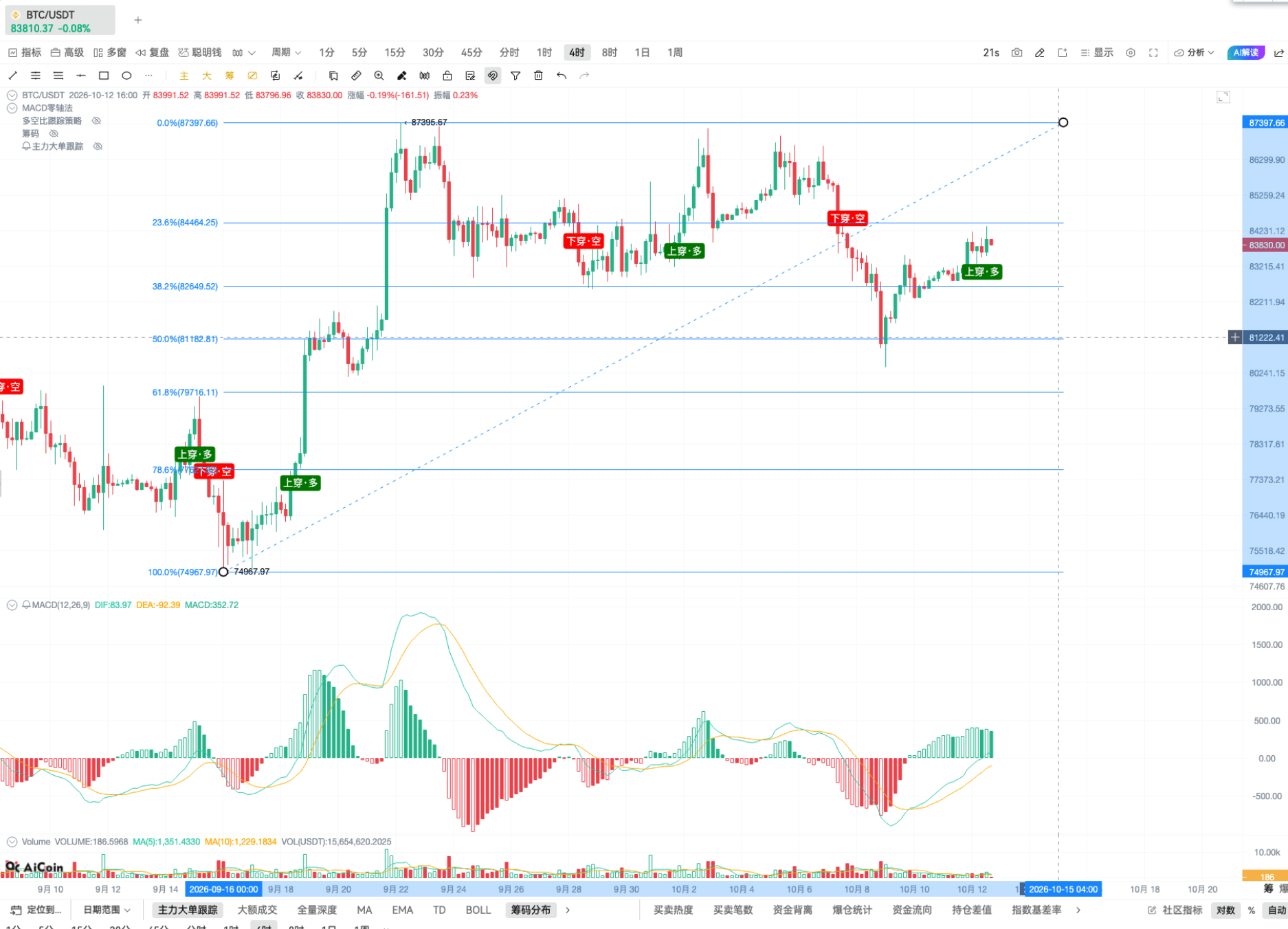Click the 复盘 replay button

pyautogui.click(x=153, y=53)
